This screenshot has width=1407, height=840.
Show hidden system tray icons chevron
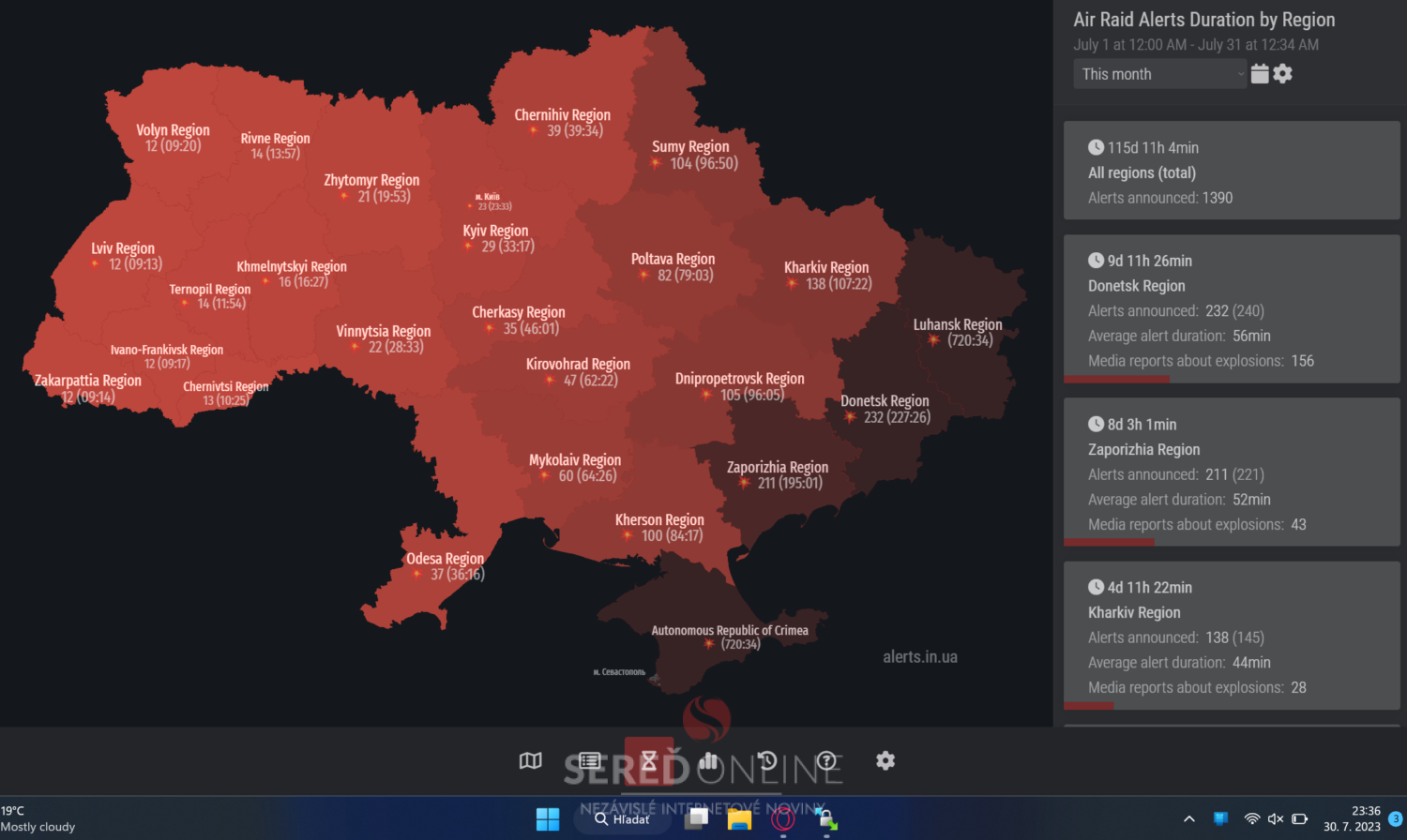(1189, 818)
